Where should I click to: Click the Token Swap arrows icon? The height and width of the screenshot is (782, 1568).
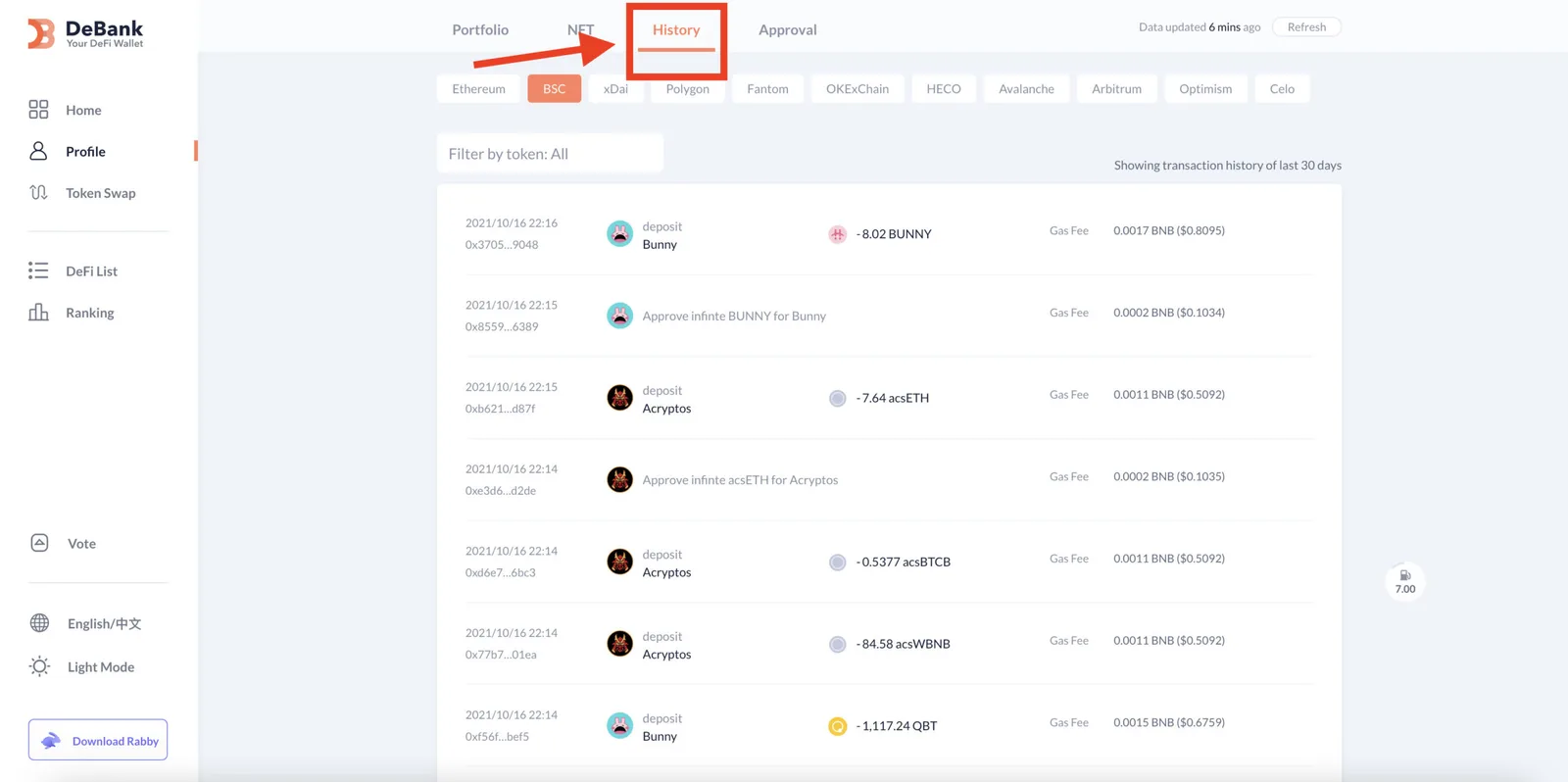coord(38,193)
